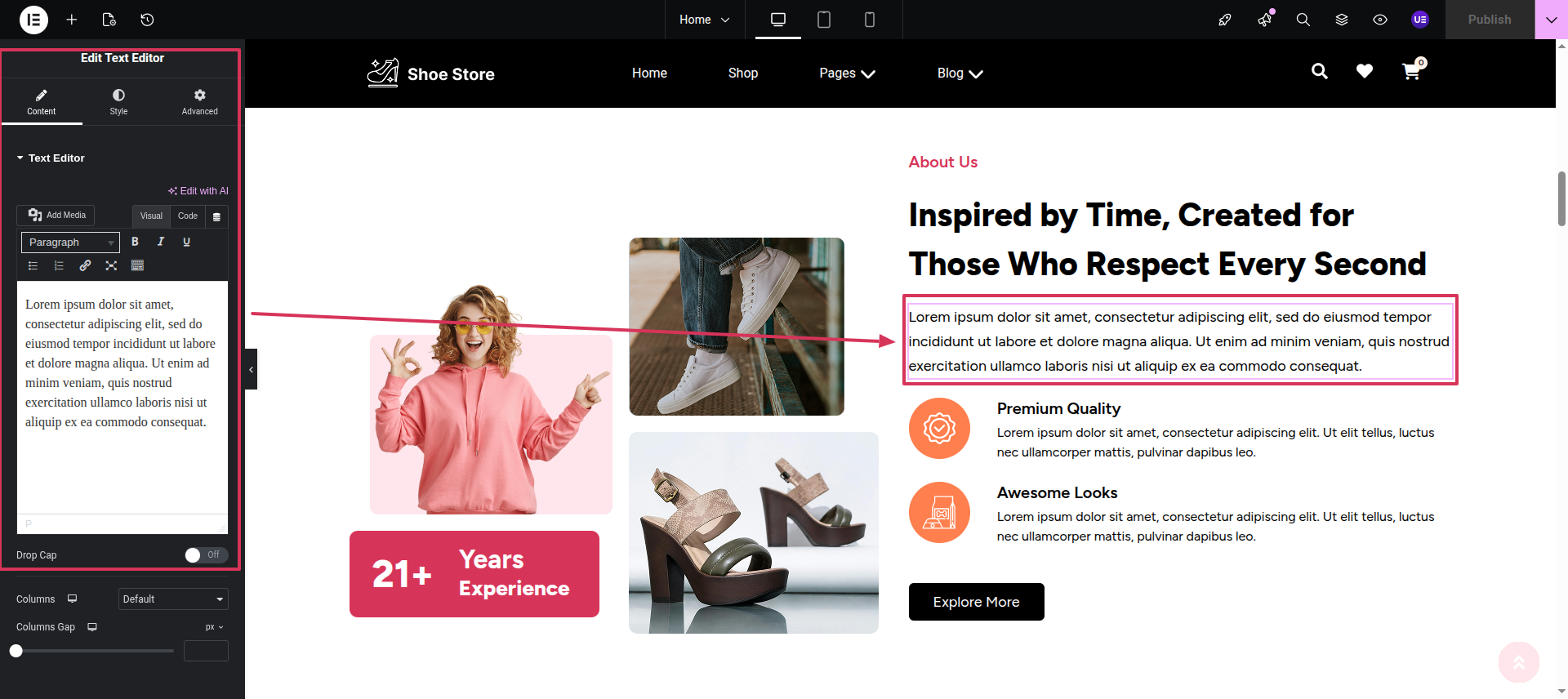Viewport: 1568px width, 699px height.
Task: Open the Structure layers icon
Action: (1342, 20)
